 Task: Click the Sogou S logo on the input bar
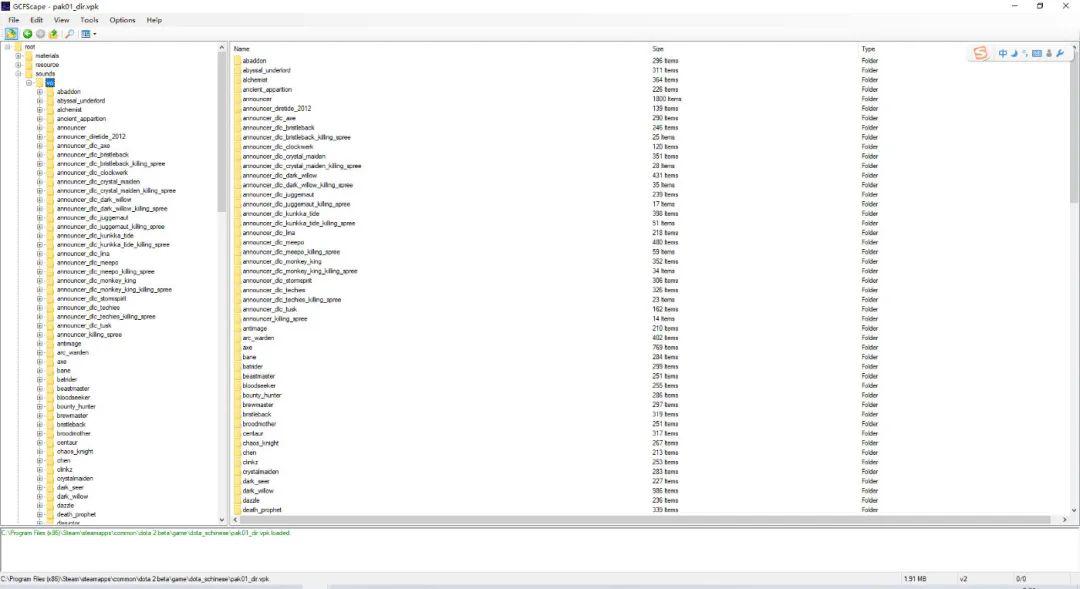(x=981, y=54)
